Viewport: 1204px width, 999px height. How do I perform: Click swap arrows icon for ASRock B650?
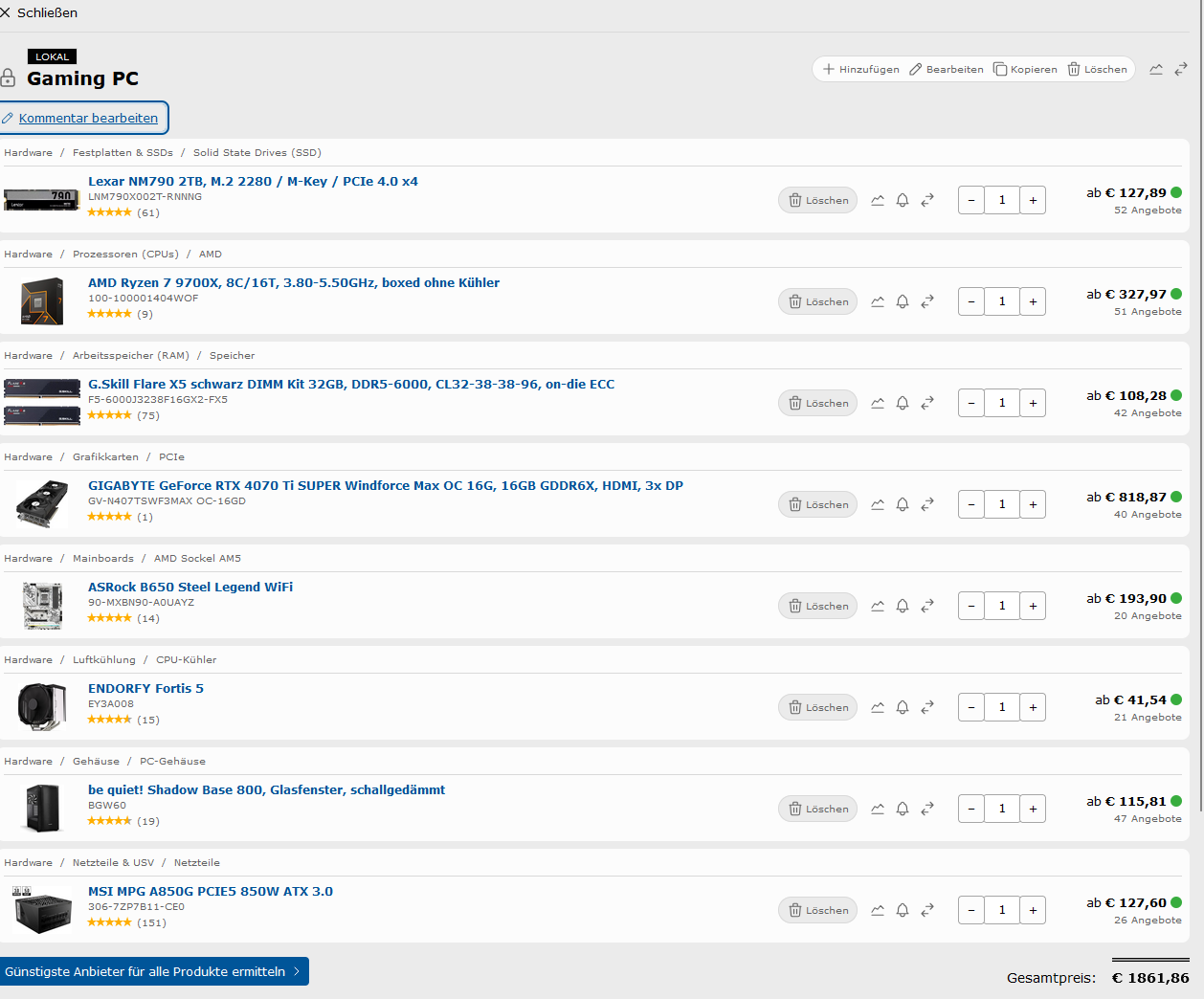coord(927,606)
